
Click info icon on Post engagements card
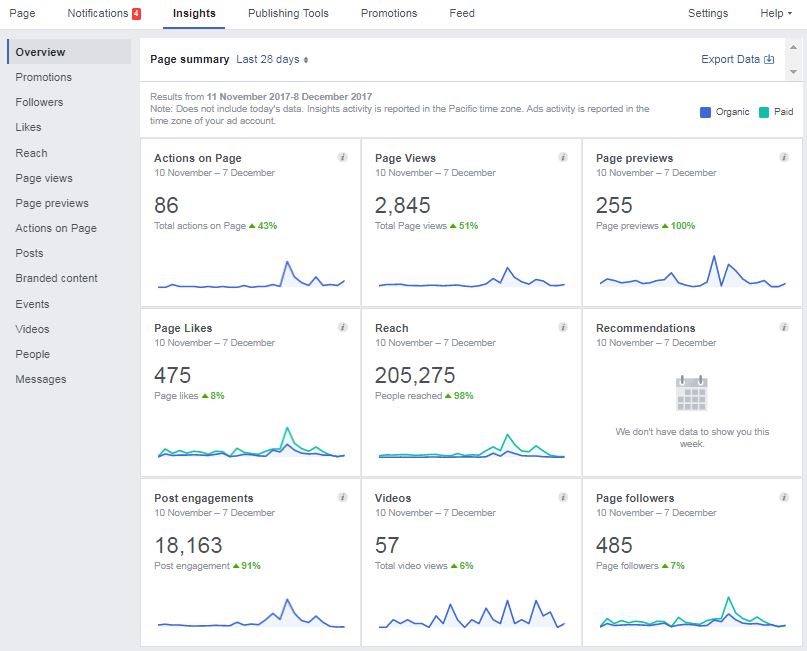click(342, 497)
